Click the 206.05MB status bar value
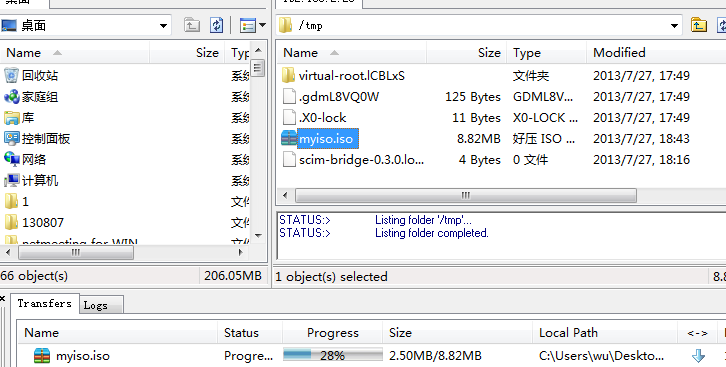726x367 pixels. click(233, 276)
